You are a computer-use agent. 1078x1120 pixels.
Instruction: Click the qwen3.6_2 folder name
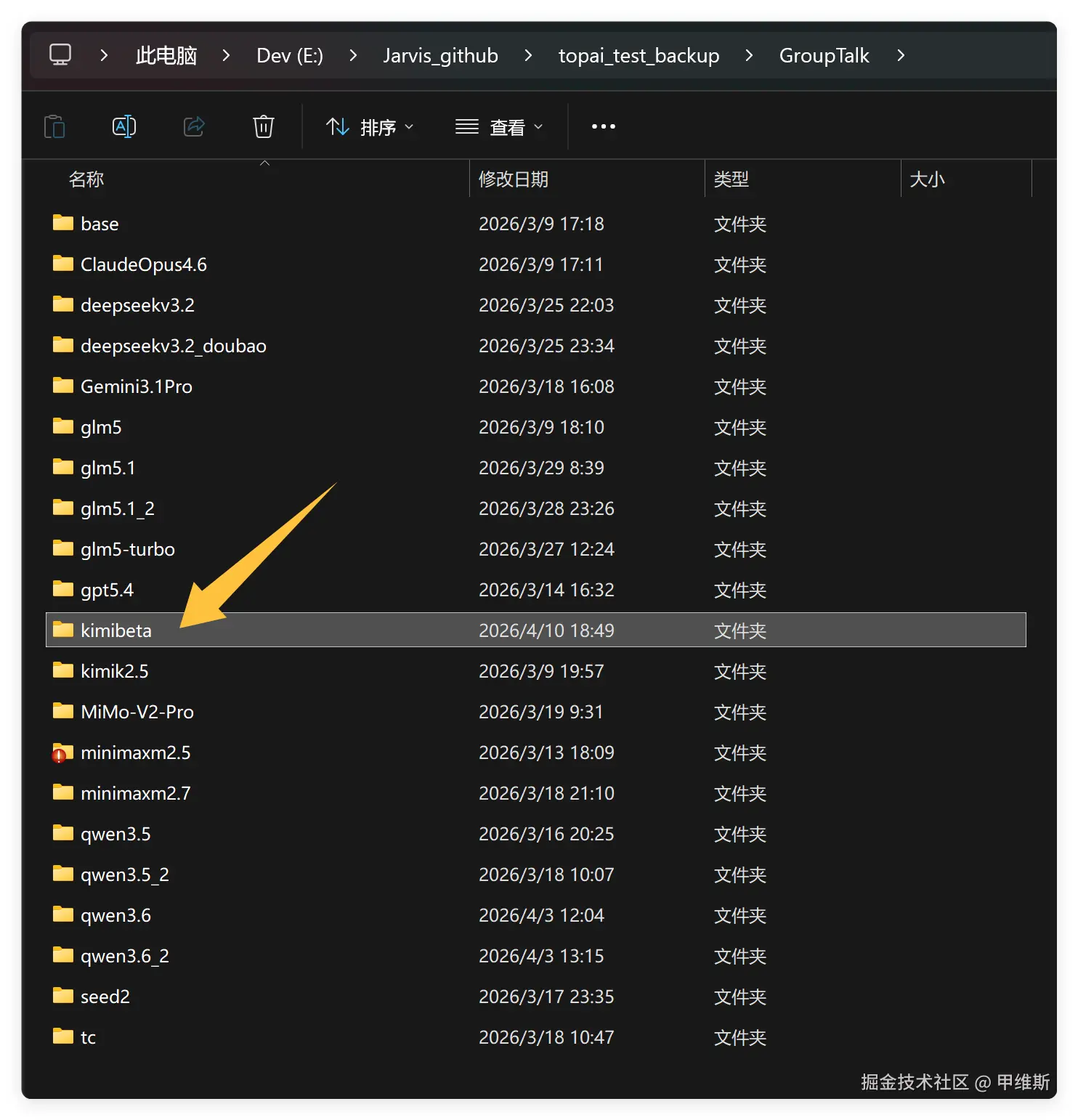click(x=125, y=957)
